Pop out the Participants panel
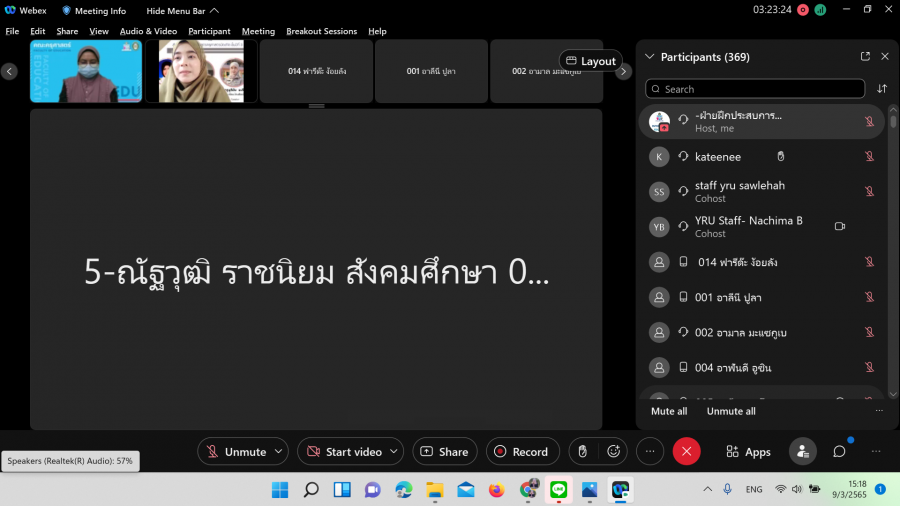The height and width of the screenshot is (506, 900). [865, 57]
